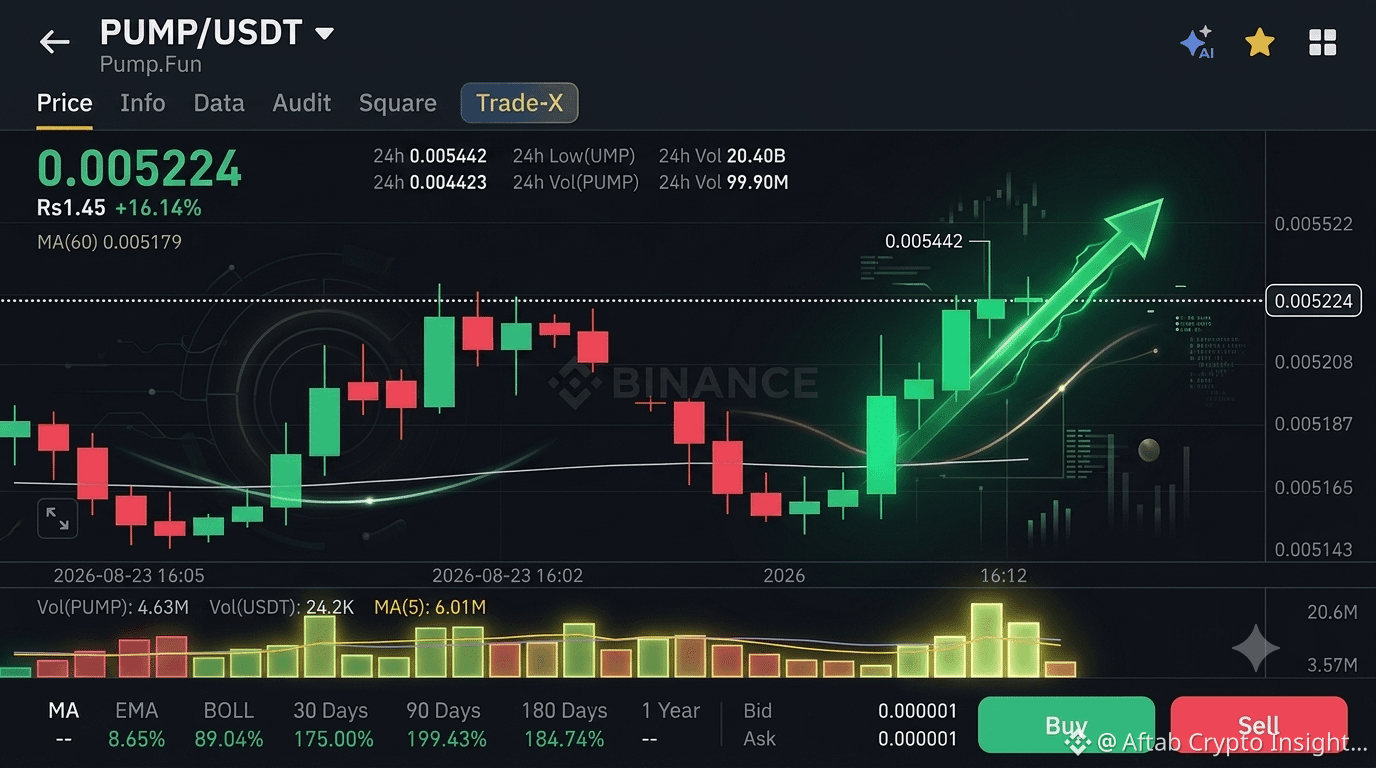Click the 175.00% return under 30 Days
This screenshot has width=1376, height=768.
333,739
